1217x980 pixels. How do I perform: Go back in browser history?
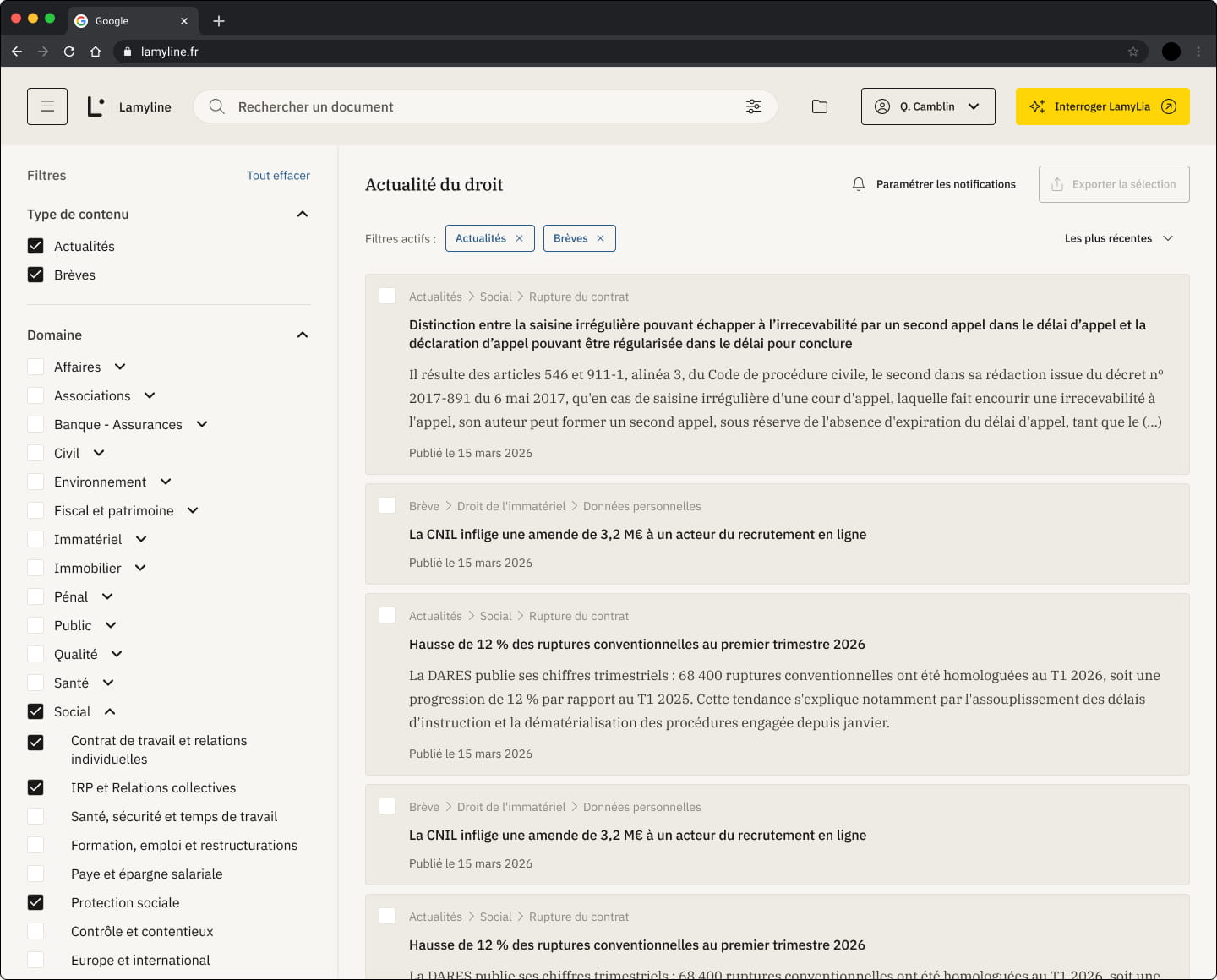tap(17, 52)
